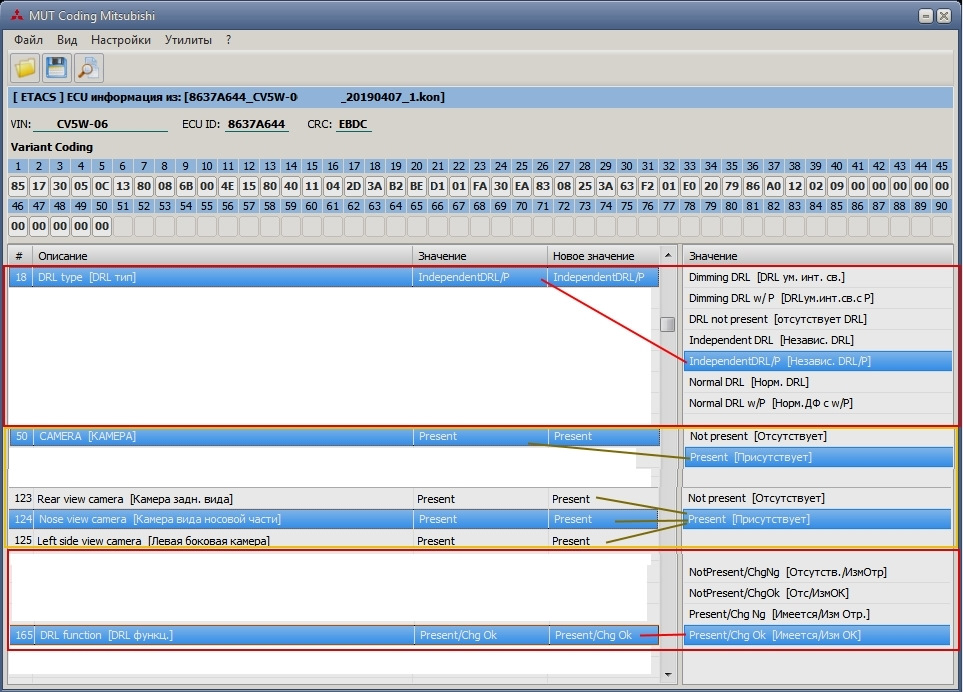Select coding byte 31 value F2
This screenshot has height=692, width=963.
tap(647, 186)
